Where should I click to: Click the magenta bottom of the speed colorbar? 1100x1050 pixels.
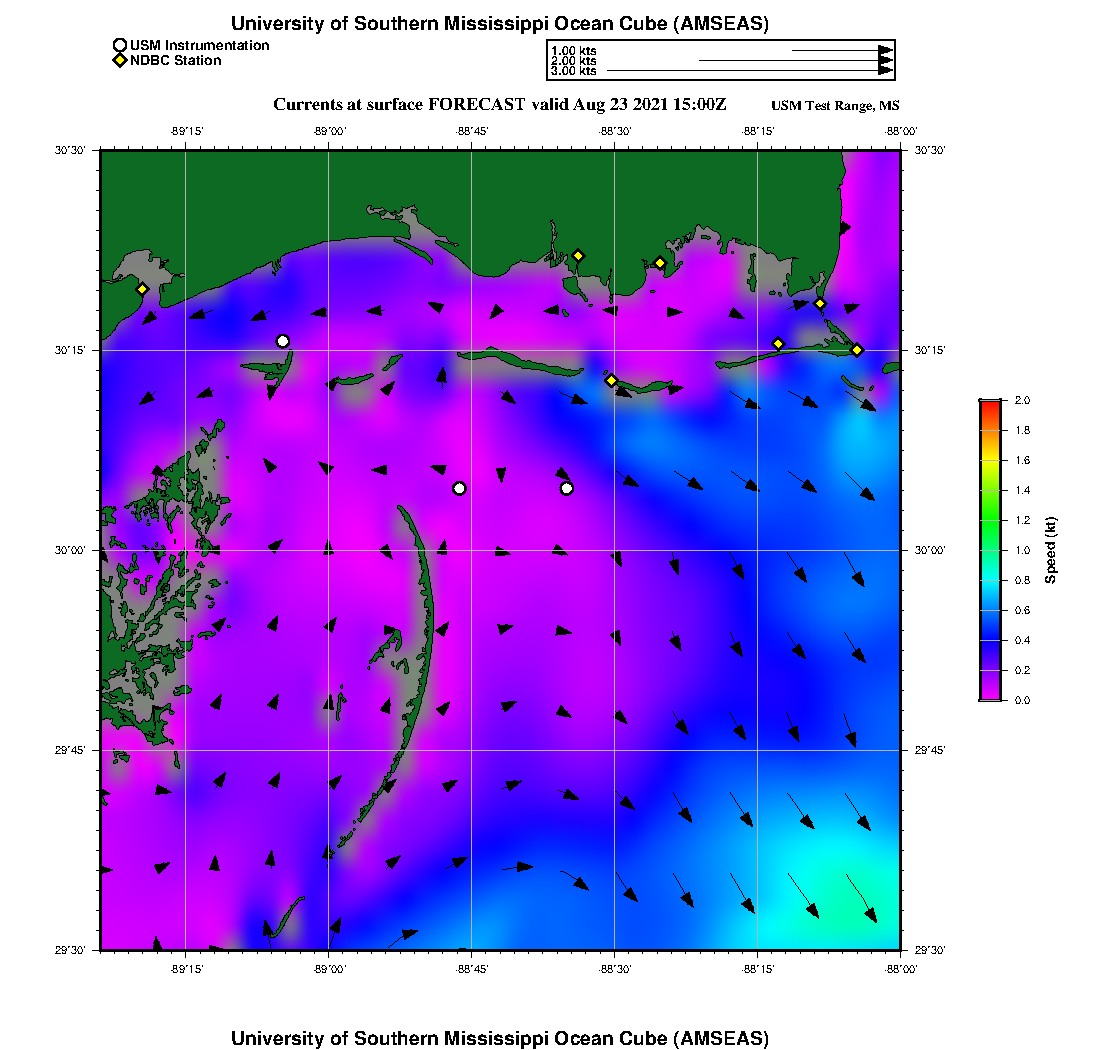pyautogui.click(x=991, y=696)
